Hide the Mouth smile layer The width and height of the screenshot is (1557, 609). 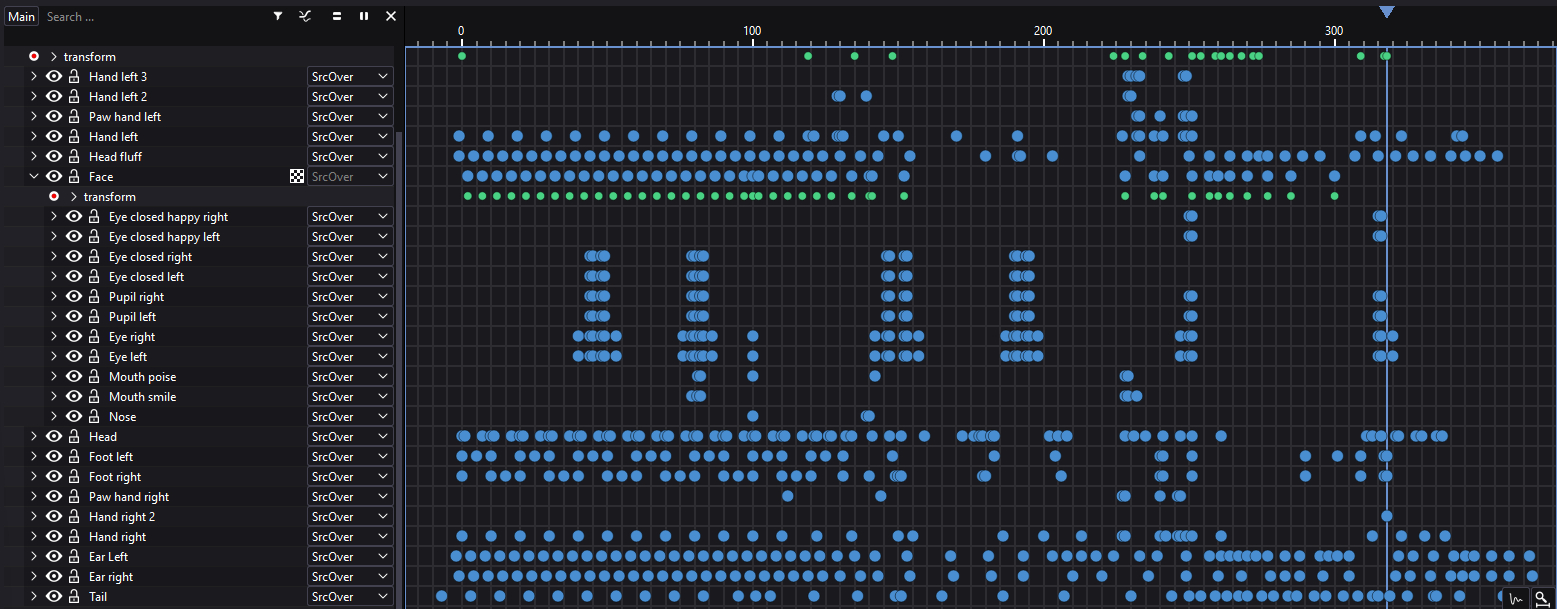point(74,397)
